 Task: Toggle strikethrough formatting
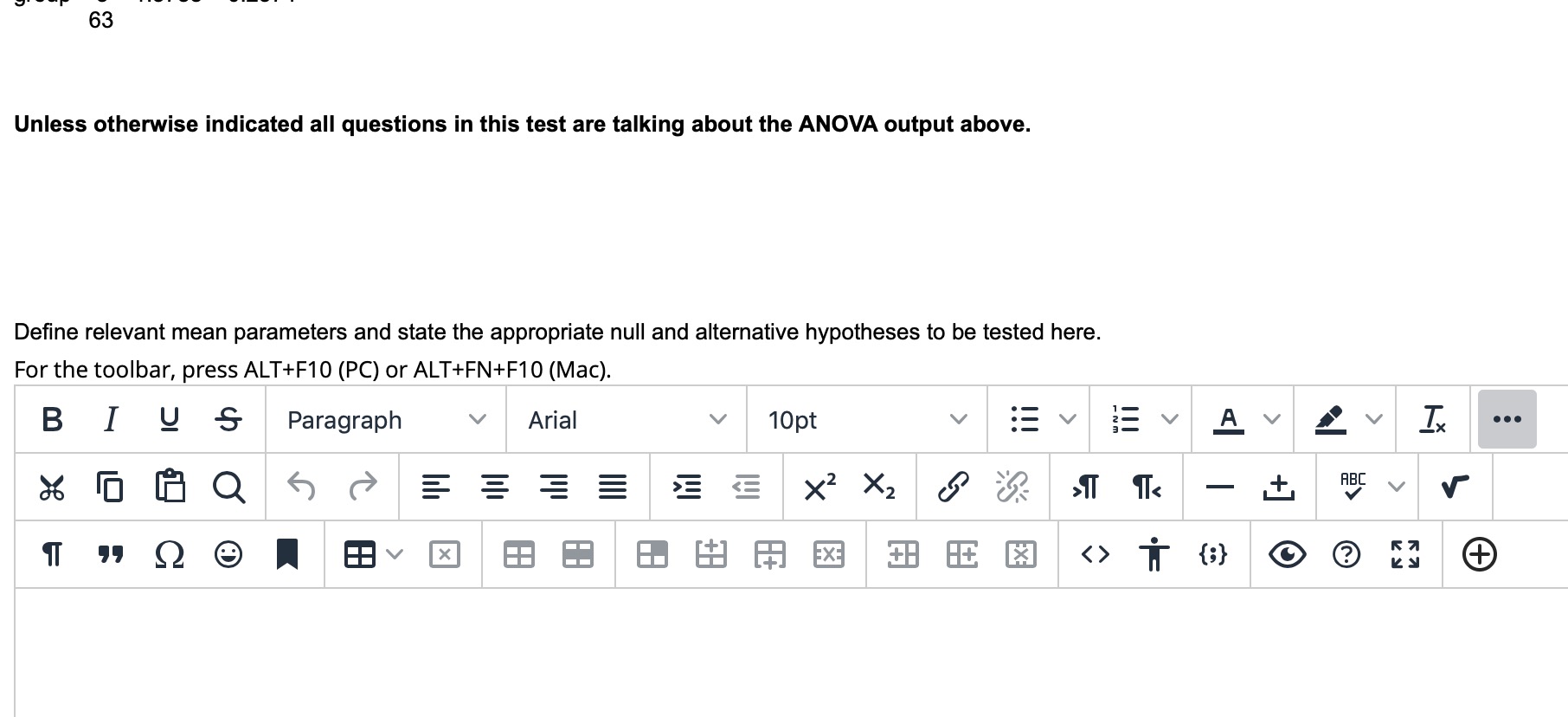coord(228,420)
